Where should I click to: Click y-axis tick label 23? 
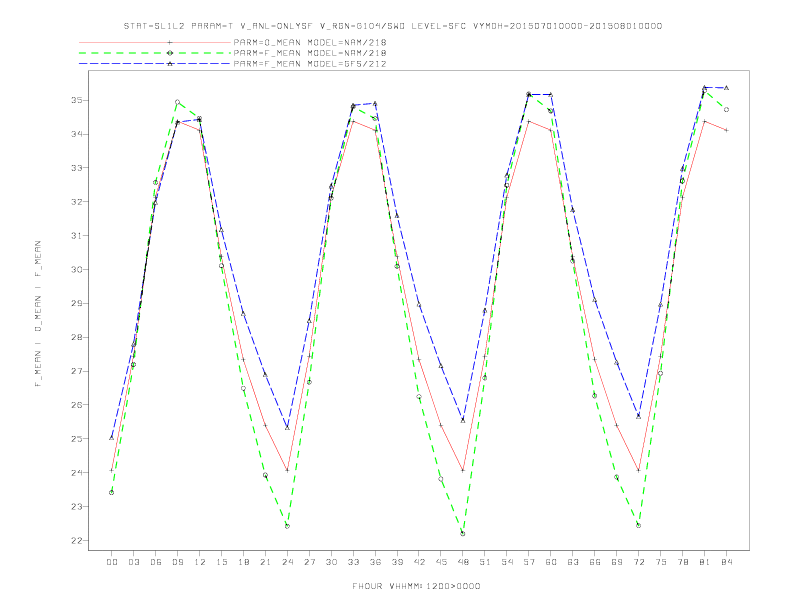tap(76, 506)
